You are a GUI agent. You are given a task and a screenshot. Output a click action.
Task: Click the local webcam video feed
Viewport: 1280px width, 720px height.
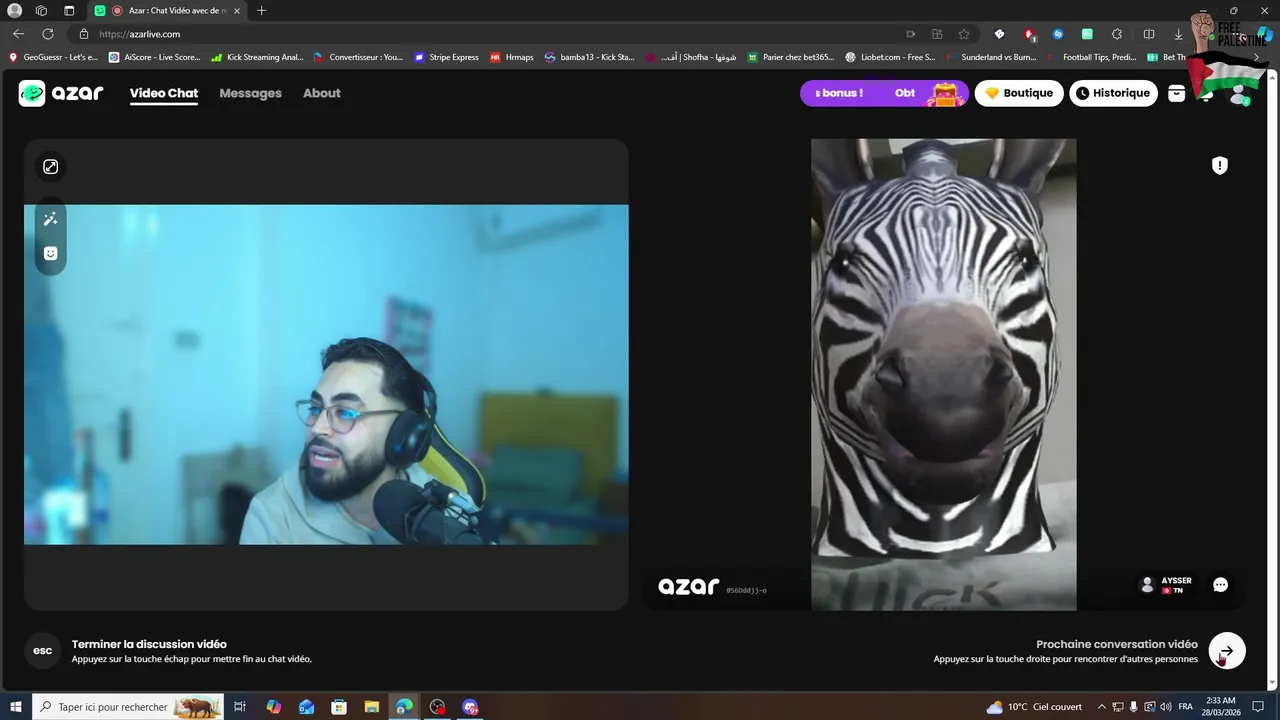[326, 374]
